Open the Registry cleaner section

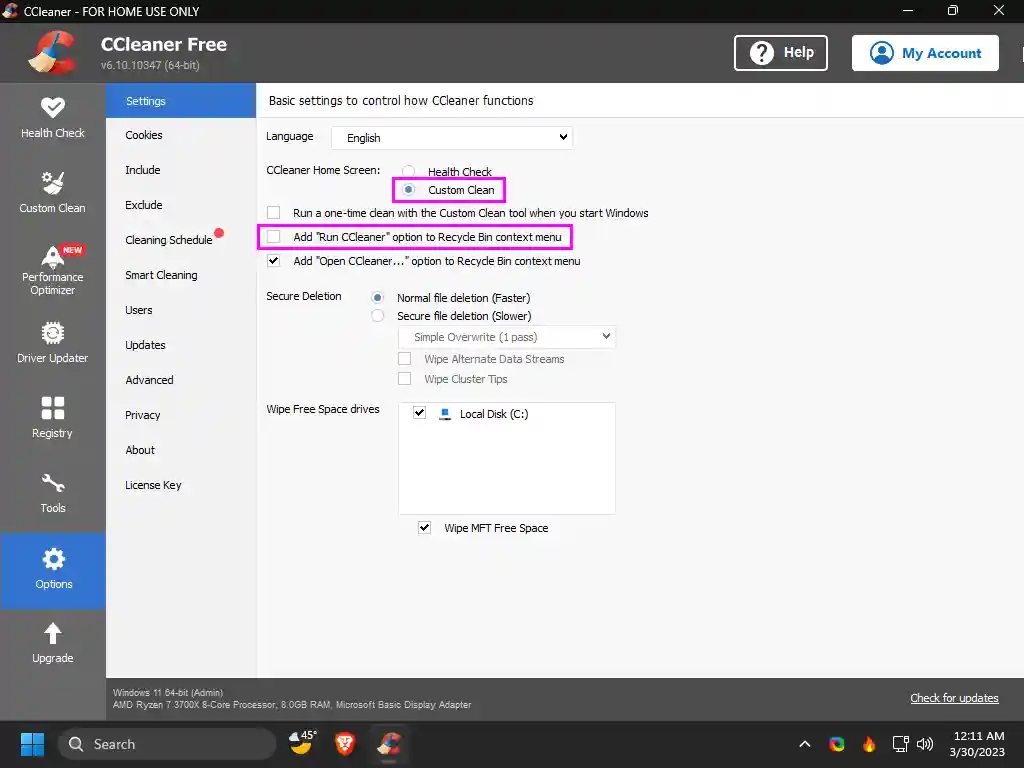(x=53, y=416)
